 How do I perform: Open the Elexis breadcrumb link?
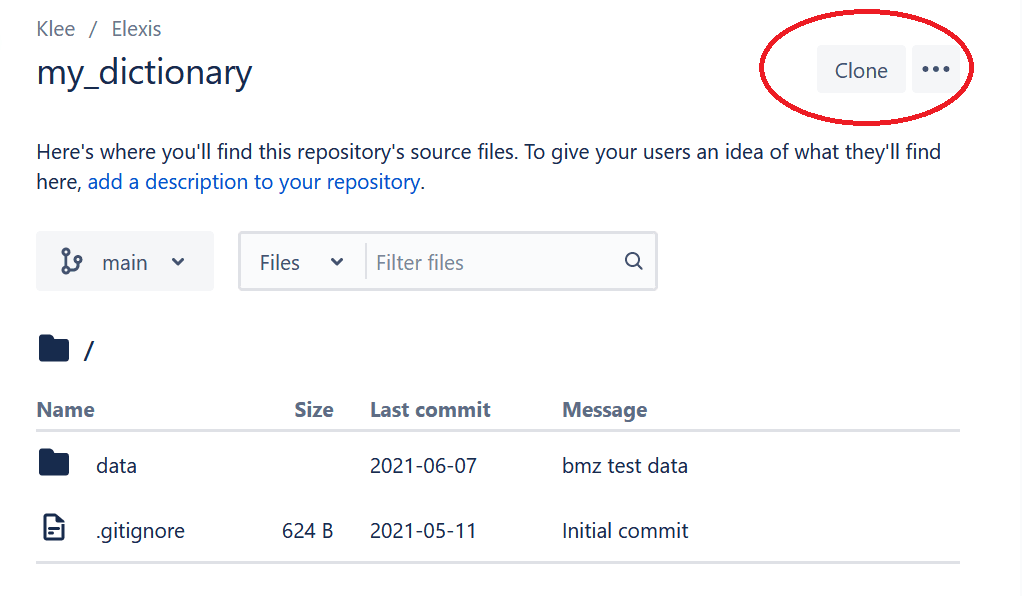(x=136, y=29)
